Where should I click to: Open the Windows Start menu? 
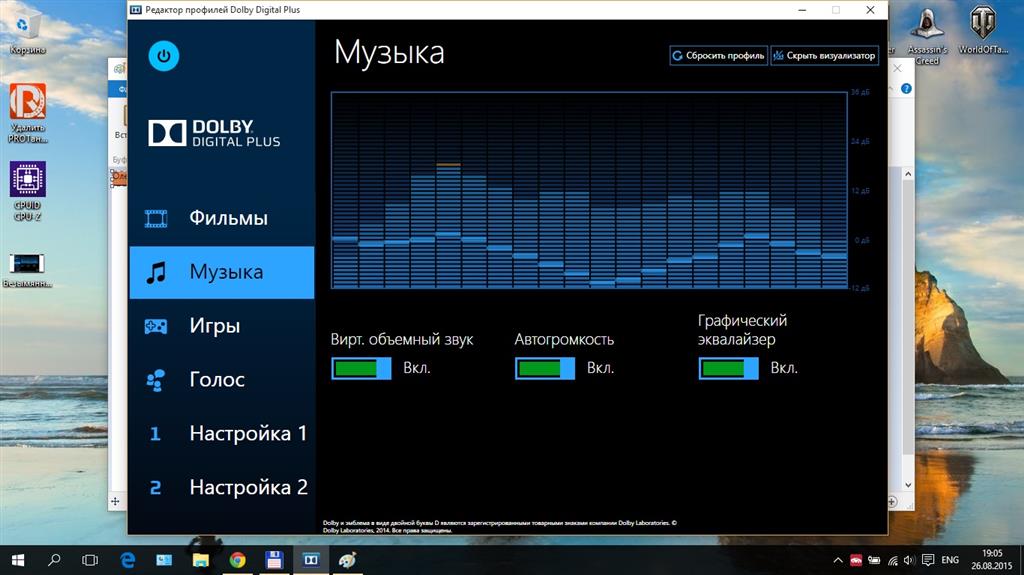(18, 560)
